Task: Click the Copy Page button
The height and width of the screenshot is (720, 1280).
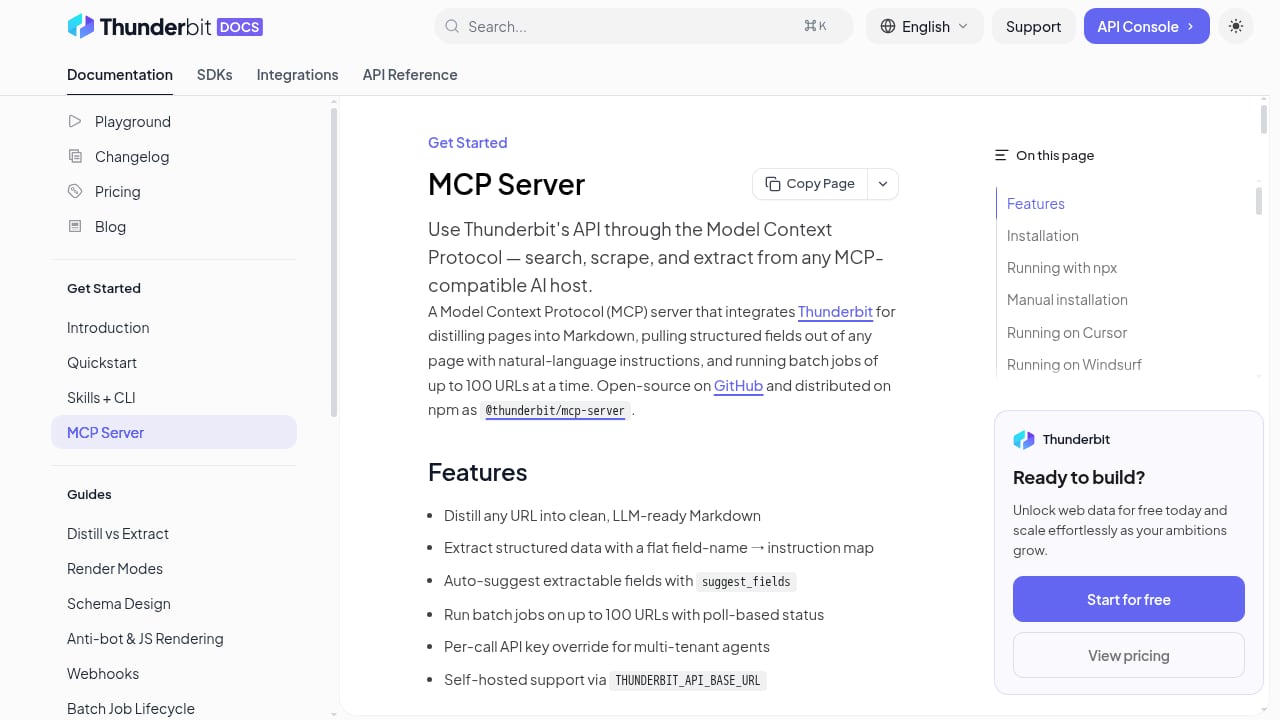Action: 810,184
